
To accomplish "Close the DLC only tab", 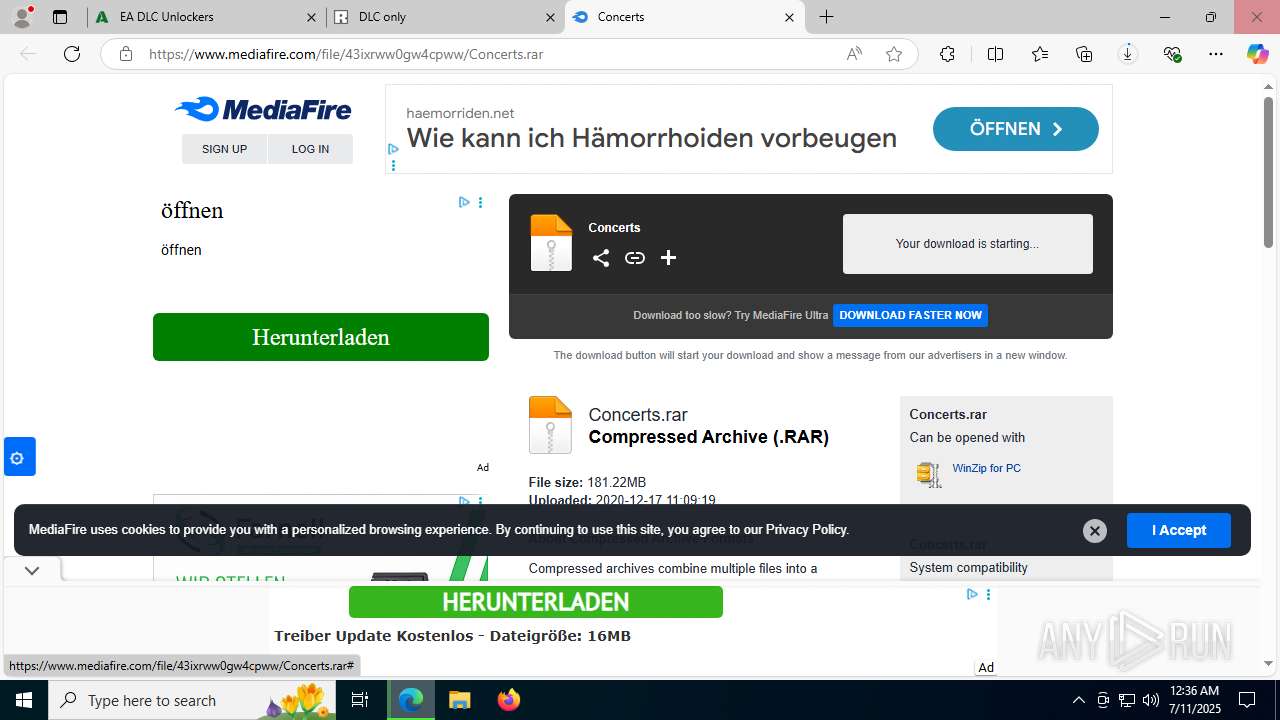I will [550, 17].
